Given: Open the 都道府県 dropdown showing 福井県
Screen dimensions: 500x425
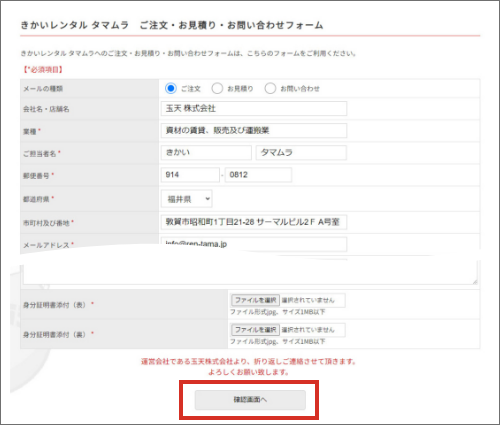Looking at the screenshot, I should click(x=187, y=199).
